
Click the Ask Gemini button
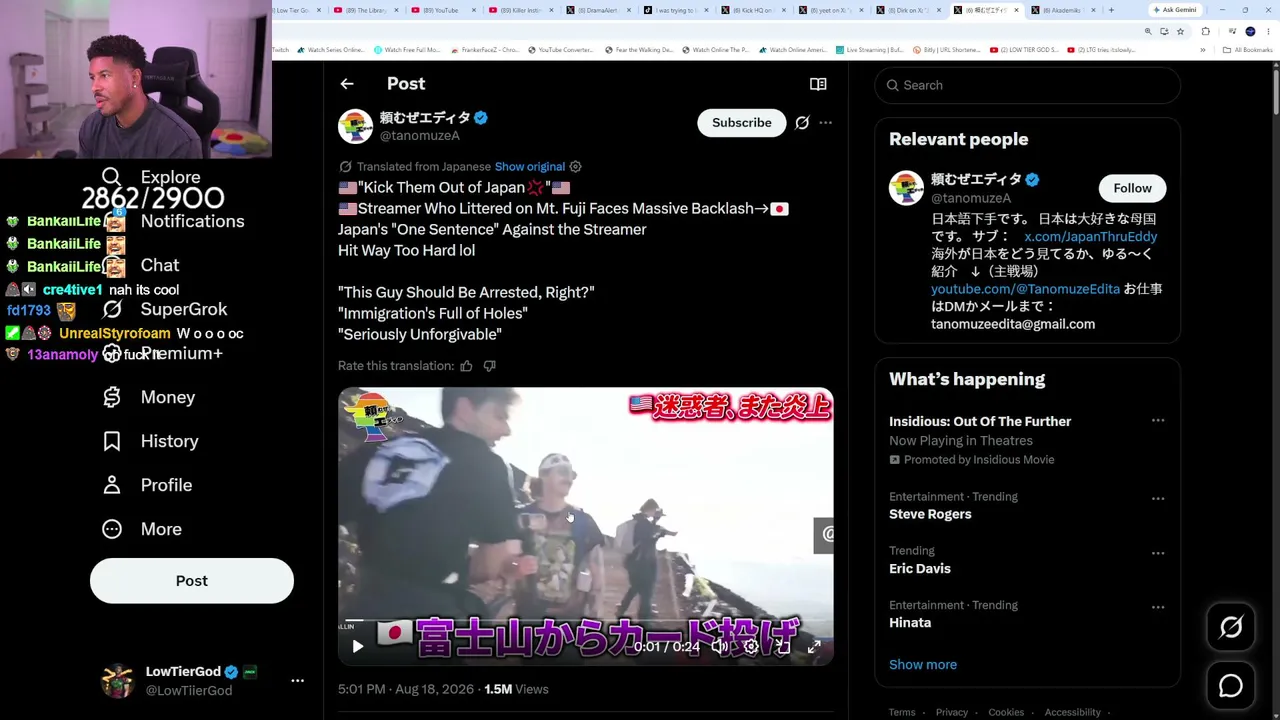(1175, 10)
